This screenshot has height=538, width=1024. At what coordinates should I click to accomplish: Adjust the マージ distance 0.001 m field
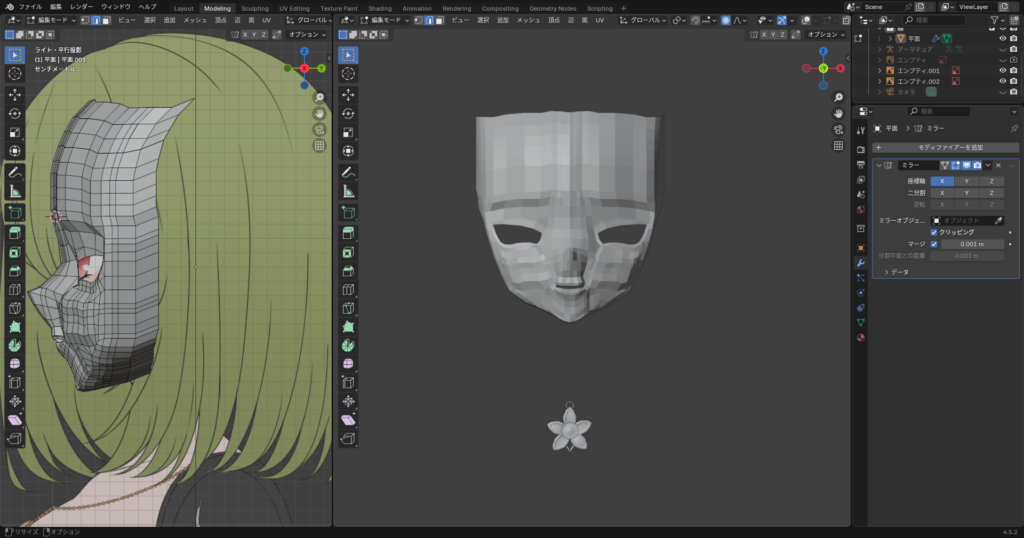point(972,244)
